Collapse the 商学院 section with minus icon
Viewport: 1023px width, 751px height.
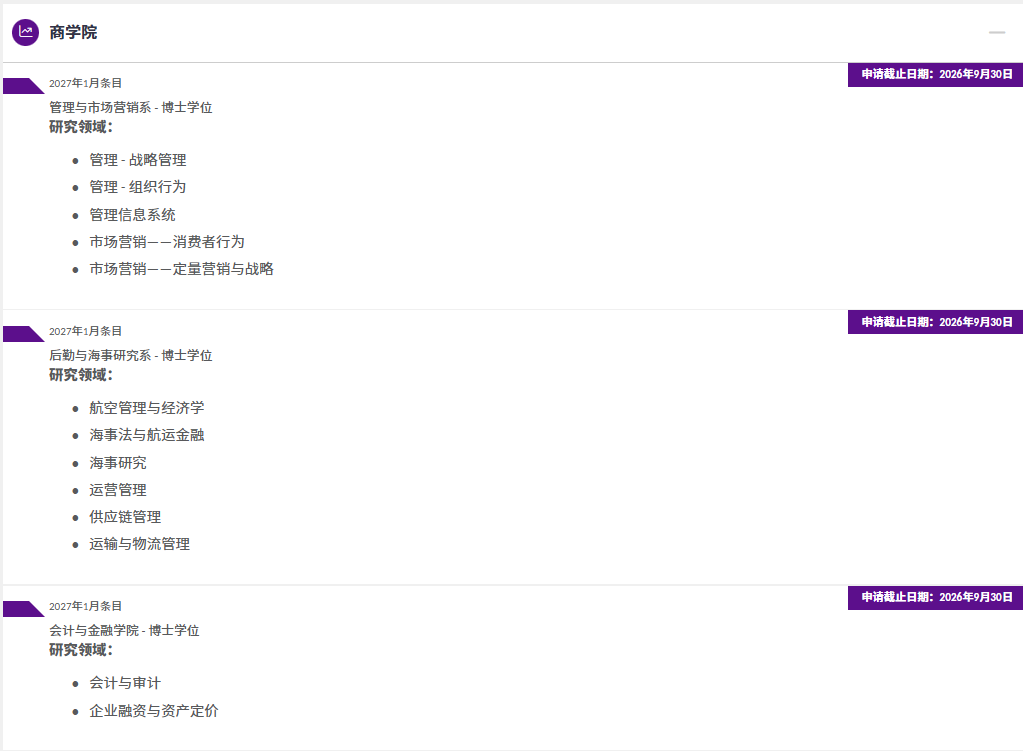click(996, 32)
